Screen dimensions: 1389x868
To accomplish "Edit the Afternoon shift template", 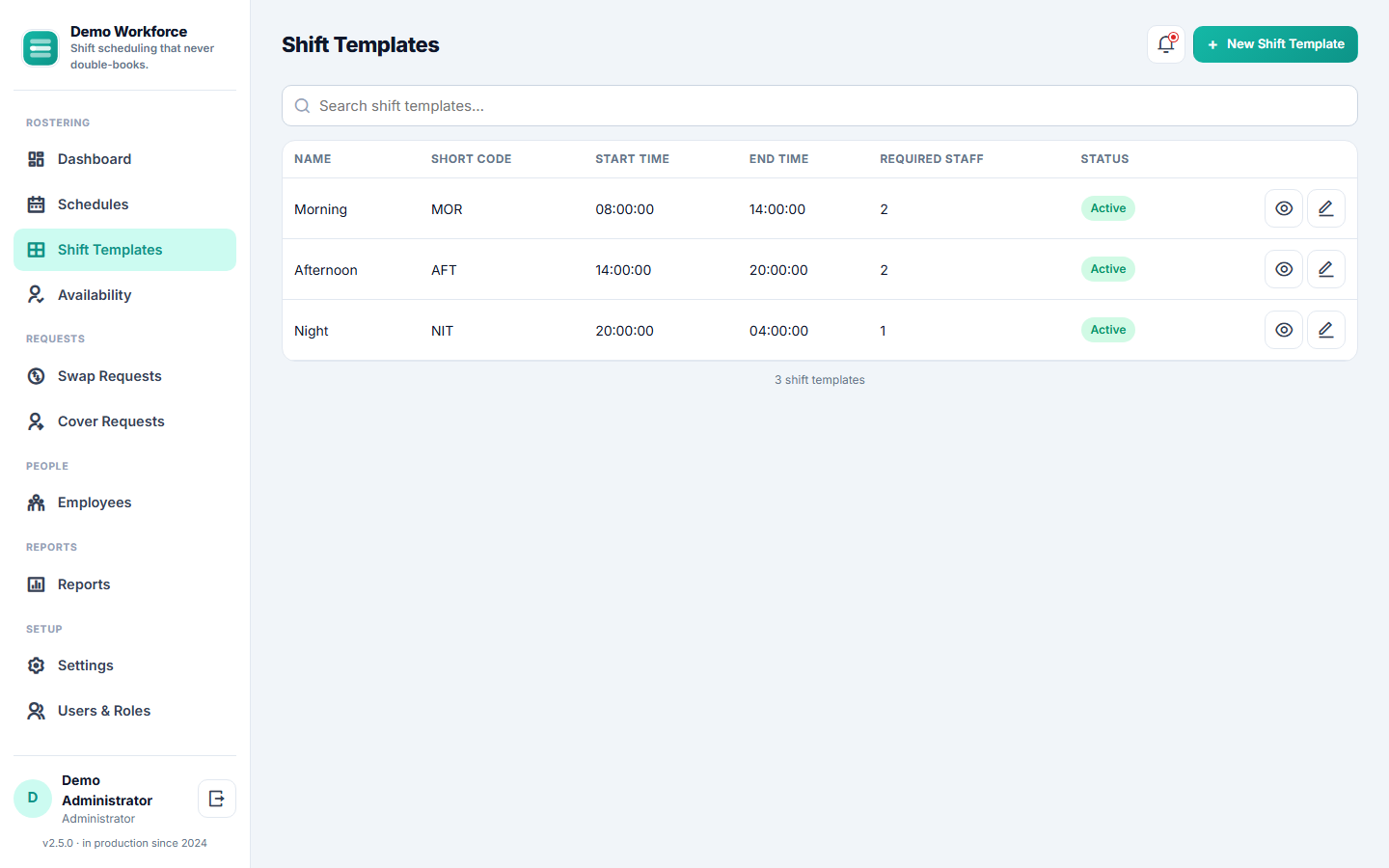I will point(1326,269).
